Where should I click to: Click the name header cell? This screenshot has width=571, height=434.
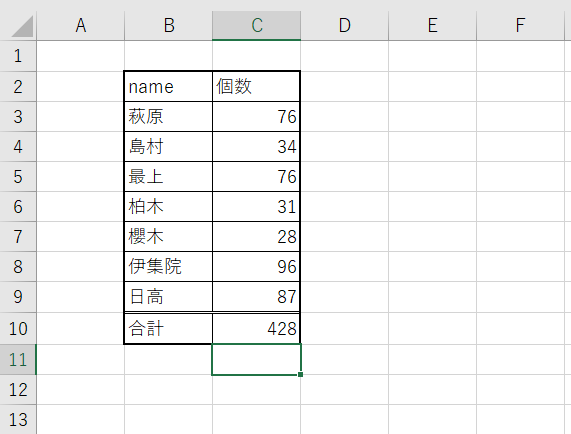pyautogui.click(x=168, y=87)
